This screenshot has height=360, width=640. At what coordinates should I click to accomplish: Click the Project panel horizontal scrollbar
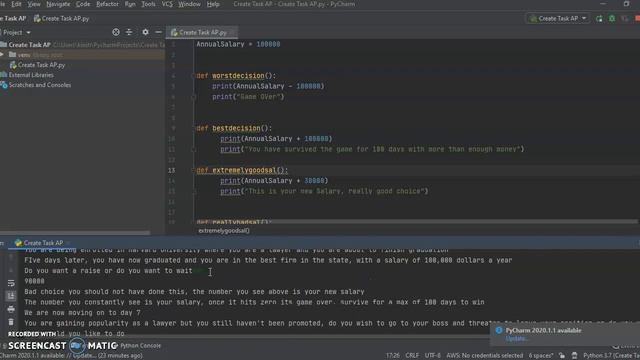point(75,233)
